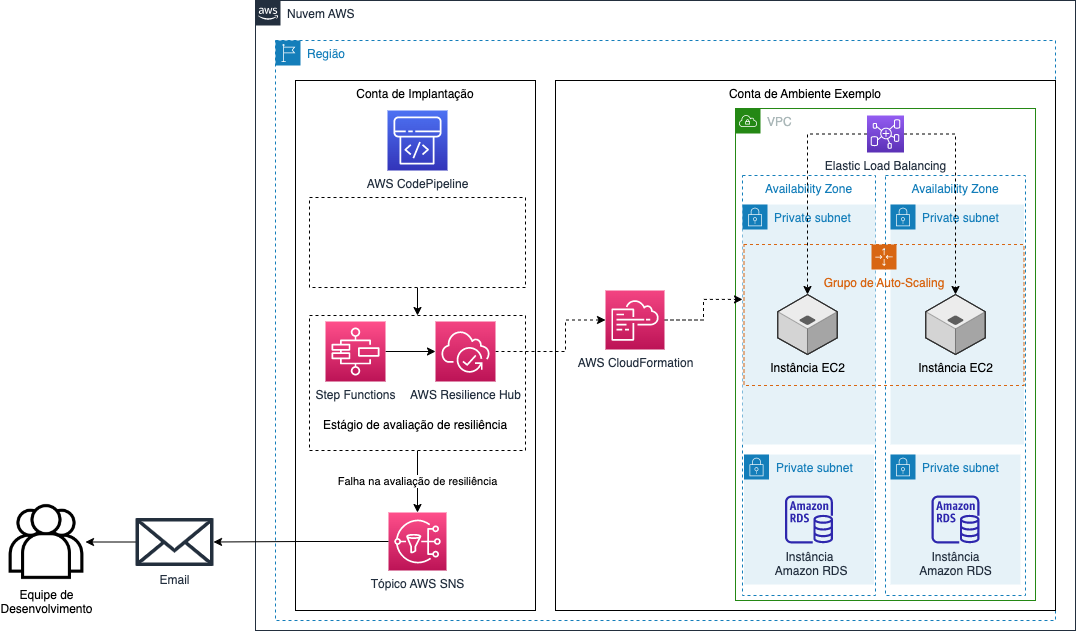Click the AWS Resilience Hub icon
The image size is (1076, 631).
coord(465,351)
